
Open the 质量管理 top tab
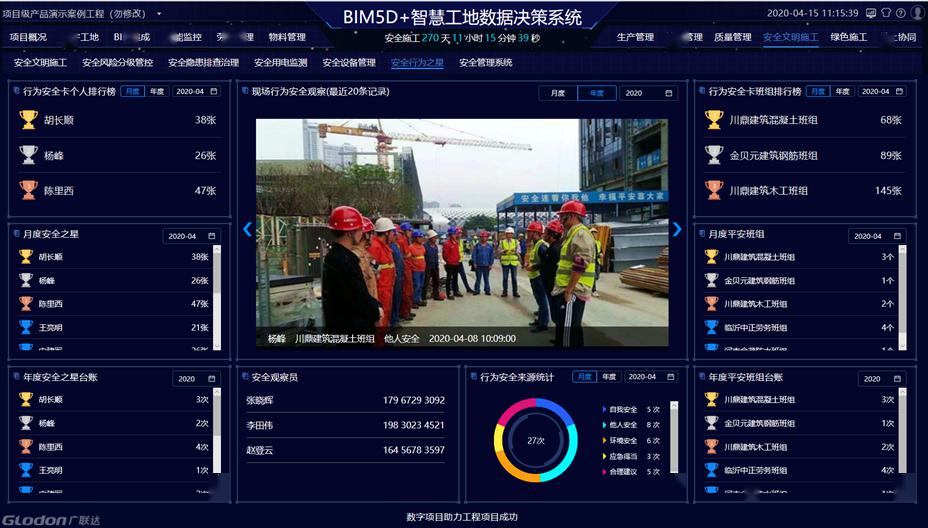pyautogui.click(x=733, y=37)
